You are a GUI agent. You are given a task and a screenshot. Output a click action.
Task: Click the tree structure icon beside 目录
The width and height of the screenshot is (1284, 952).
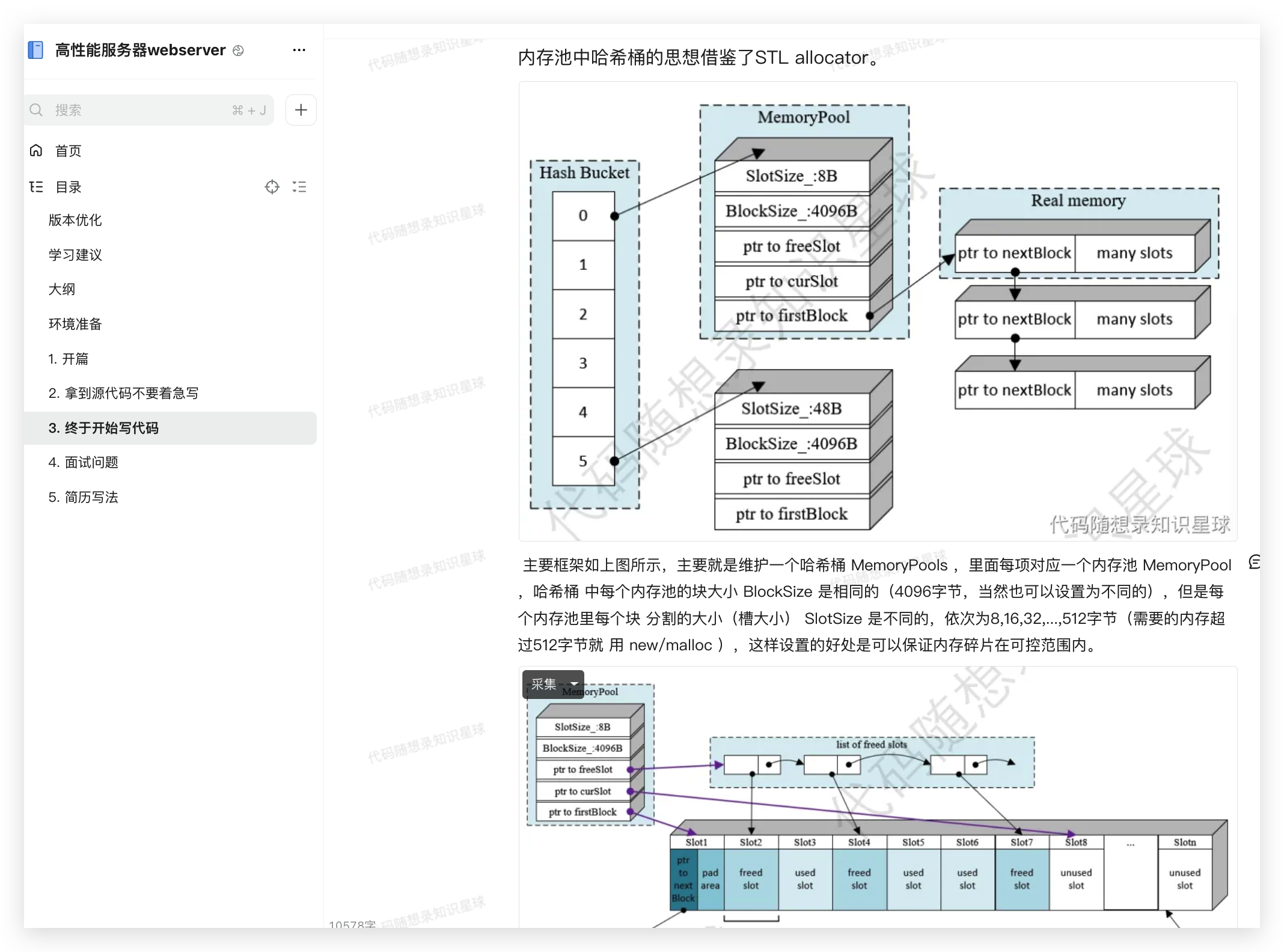36,186
